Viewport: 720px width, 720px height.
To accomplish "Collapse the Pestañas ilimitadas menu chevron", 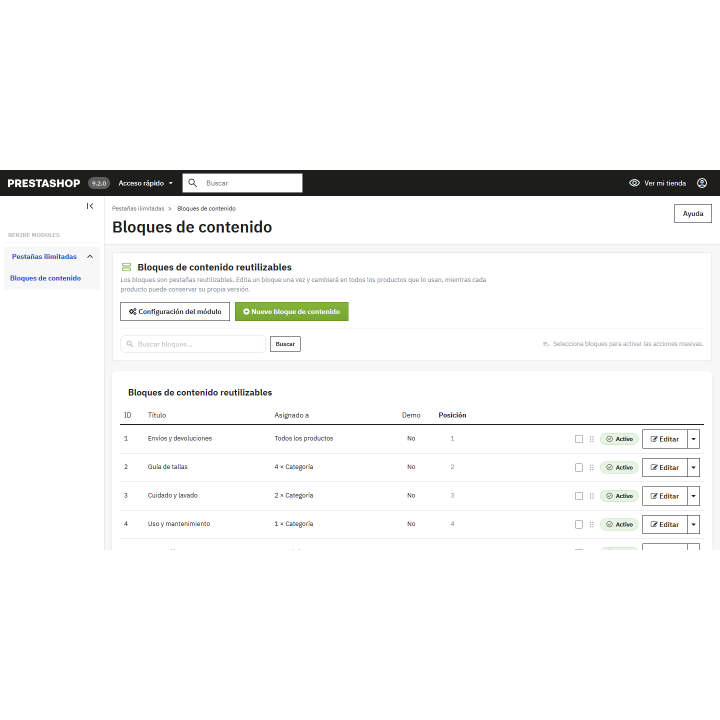I will tap(90, 257).
